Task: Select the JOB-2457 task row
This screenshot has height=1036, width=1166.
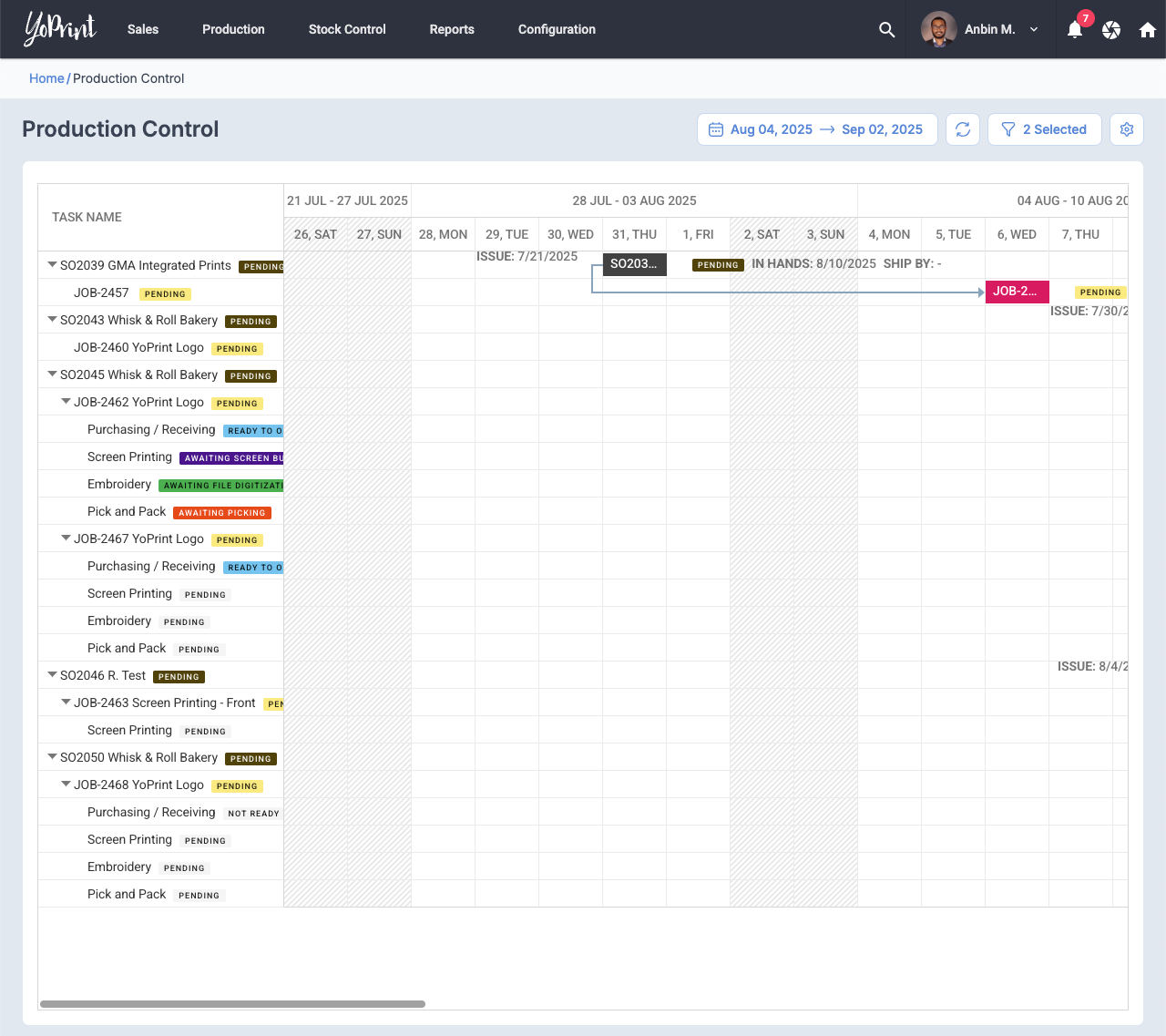Action: tap(101, 292)
